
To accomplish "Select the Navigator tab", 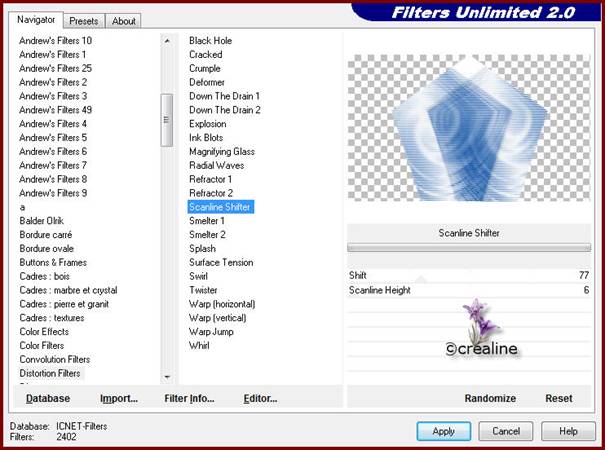I will [x=37, y=20].
